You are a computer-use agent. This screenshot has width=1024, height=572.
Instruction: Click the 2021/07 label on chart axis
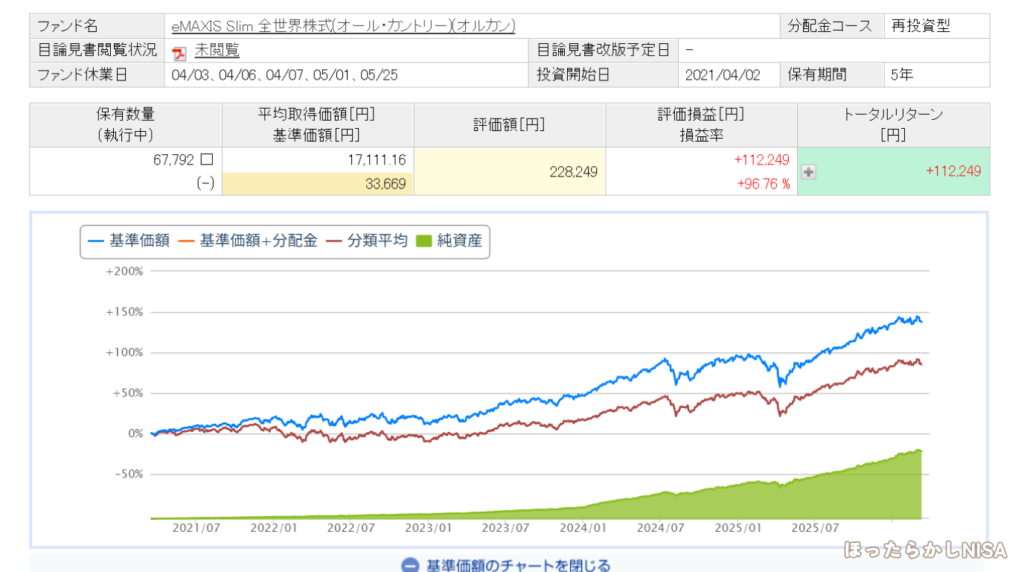click(195, 528)
